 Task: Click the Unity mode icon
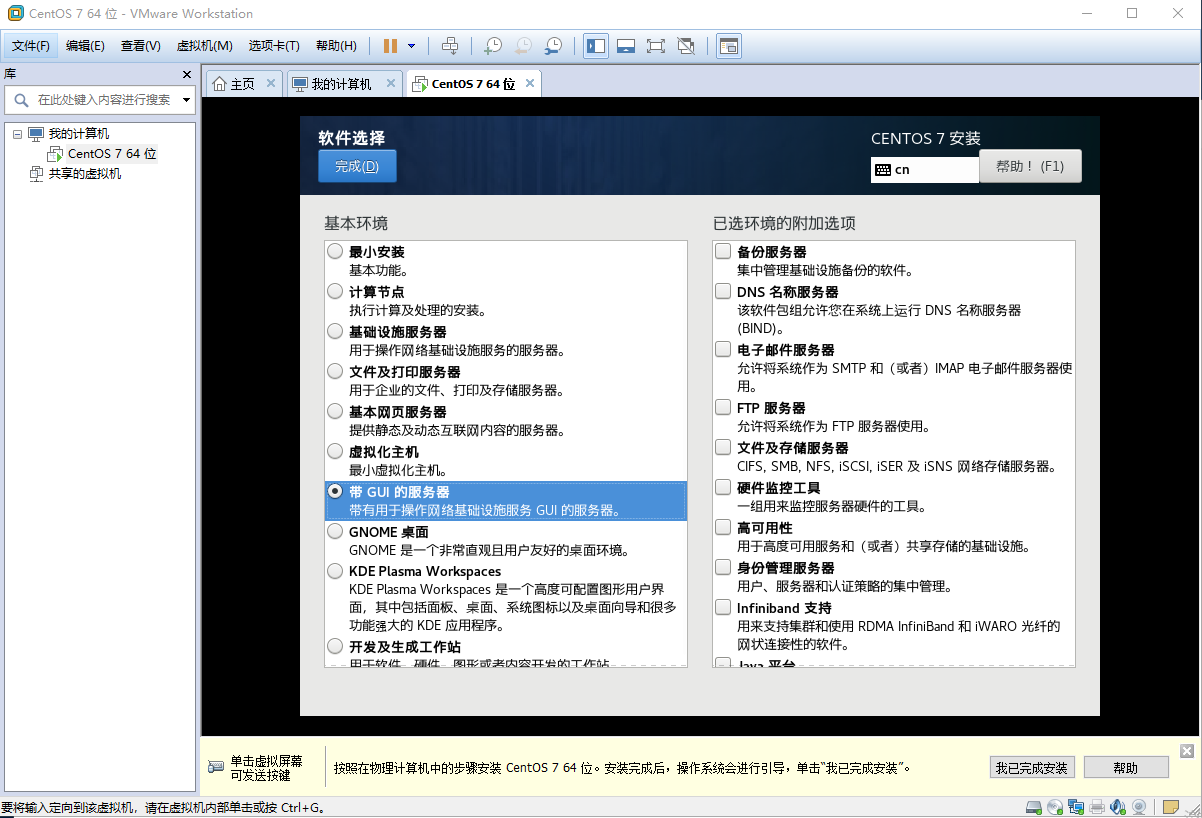686,46
